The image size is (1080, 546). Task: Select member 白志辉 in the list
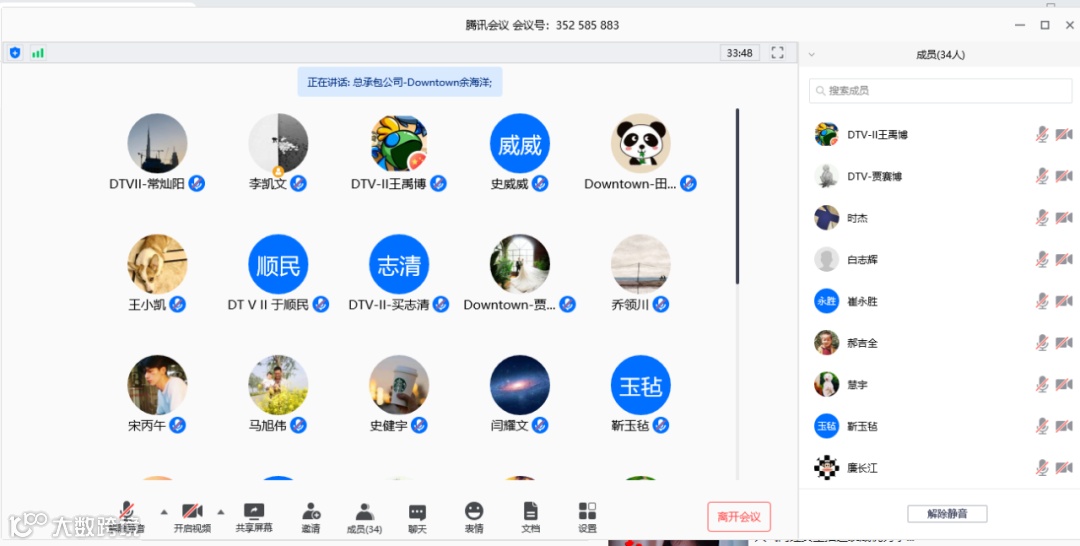[941, 260]
